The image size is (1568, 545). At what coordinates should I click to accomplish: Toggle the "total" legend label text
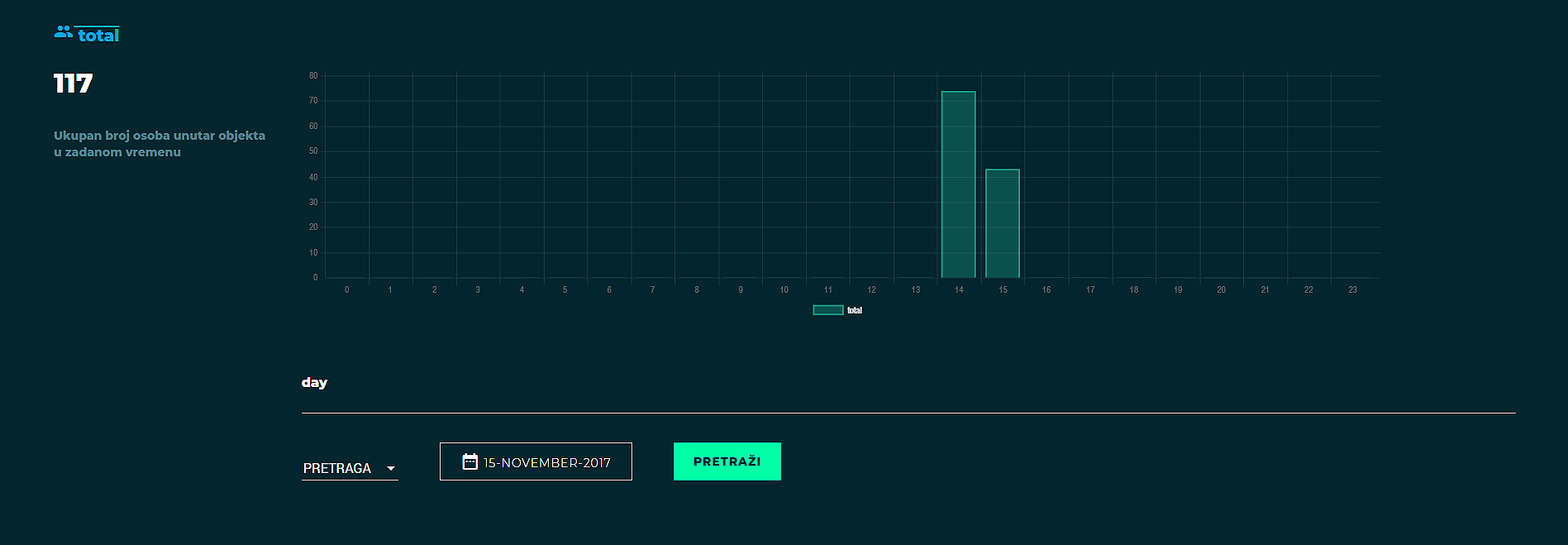(x=855, y=310)
